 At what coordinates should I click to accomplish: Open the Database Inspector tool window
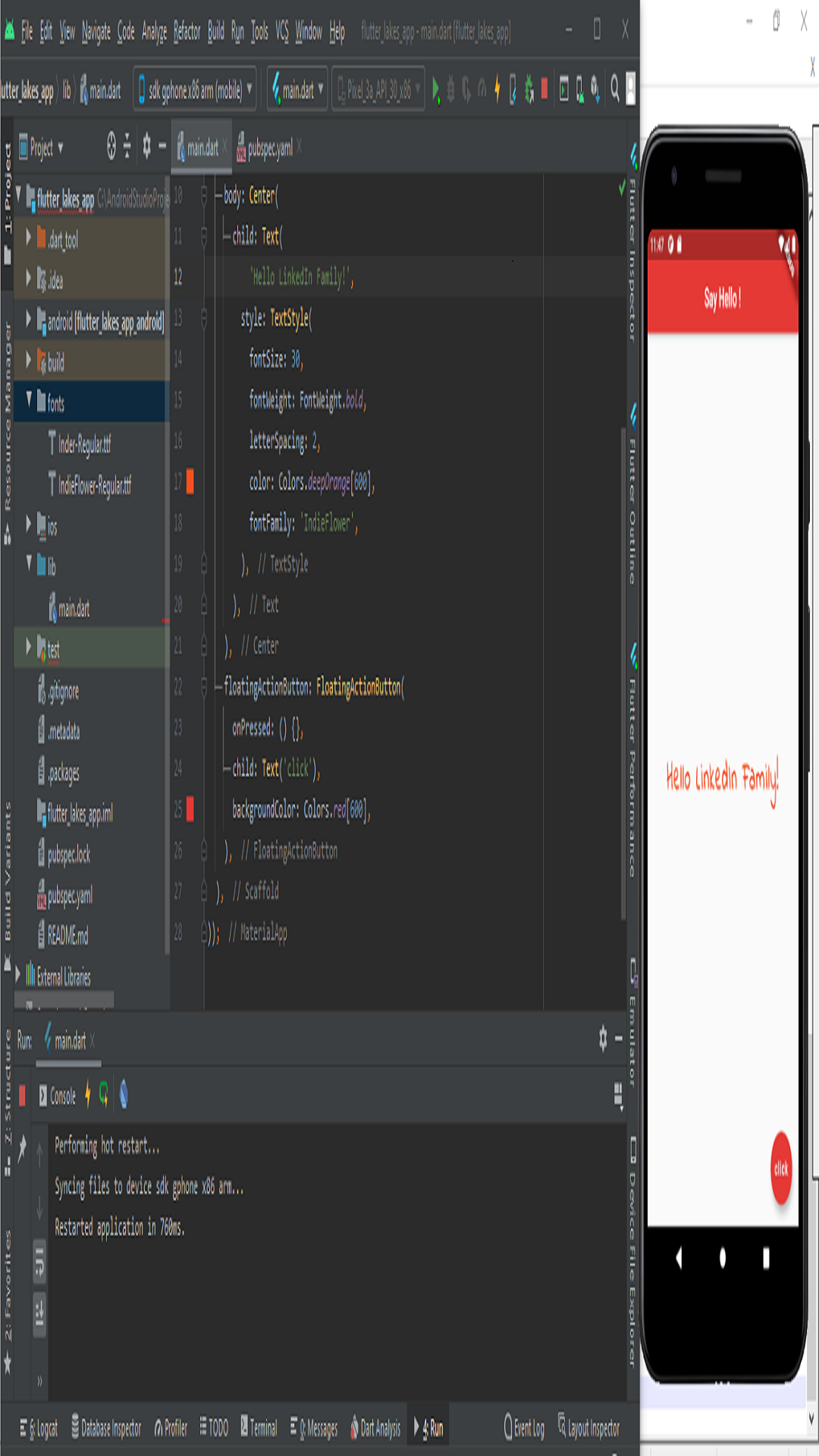coord(106,1429)
